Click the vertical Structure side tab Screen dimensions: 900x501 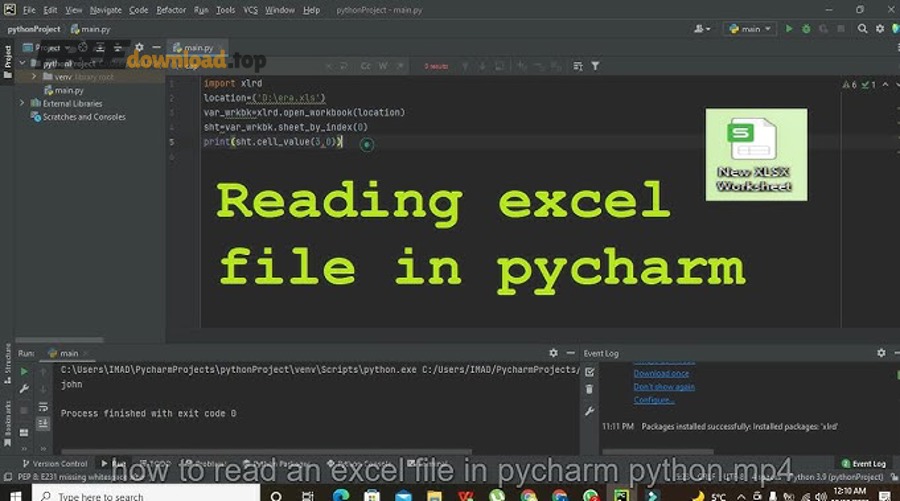click(7, 364)
